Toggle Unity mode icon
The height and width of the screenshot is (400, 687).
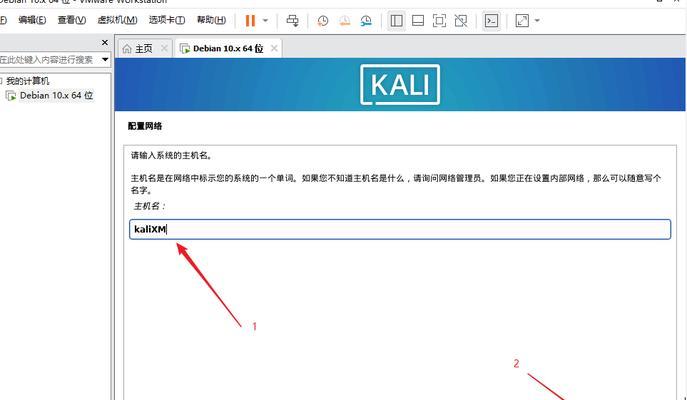[x=460, y=21]
